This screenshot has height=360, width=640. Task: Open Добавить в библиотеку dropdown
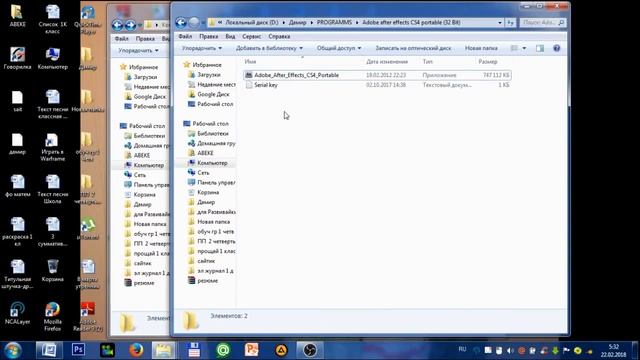pyautogui.click(x=269, y=48)
